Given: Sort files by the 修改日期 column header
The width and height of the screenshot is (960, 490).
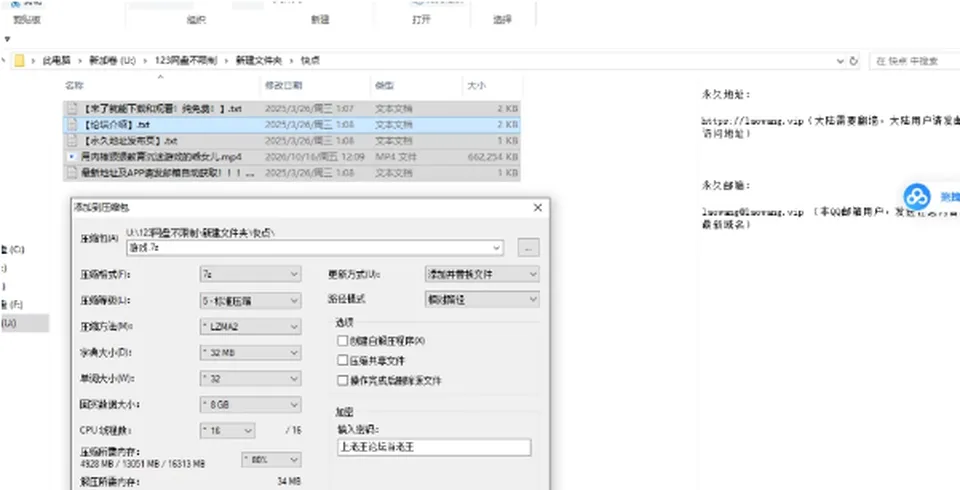Looking at the screenshot, I should (x=283, y=86).
